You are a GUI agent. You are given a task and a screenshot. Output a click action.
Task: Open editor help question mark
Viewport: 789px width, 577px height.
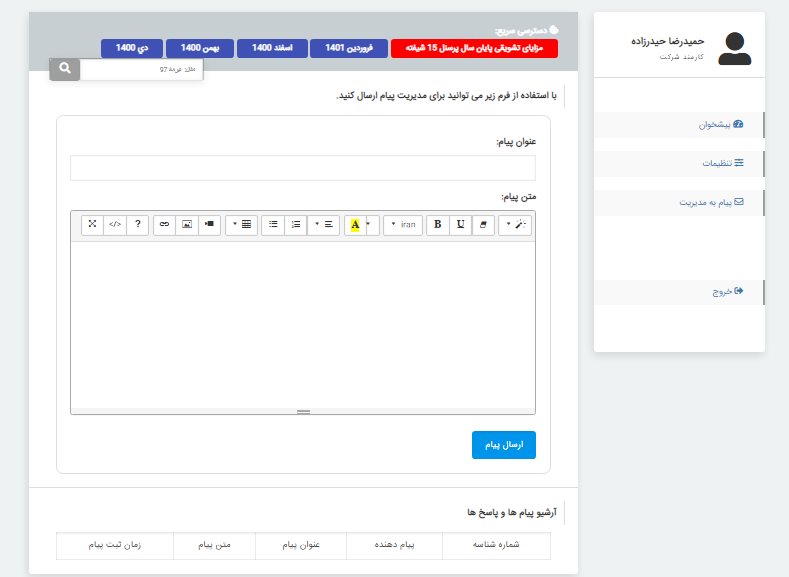(x=137, y=224)
